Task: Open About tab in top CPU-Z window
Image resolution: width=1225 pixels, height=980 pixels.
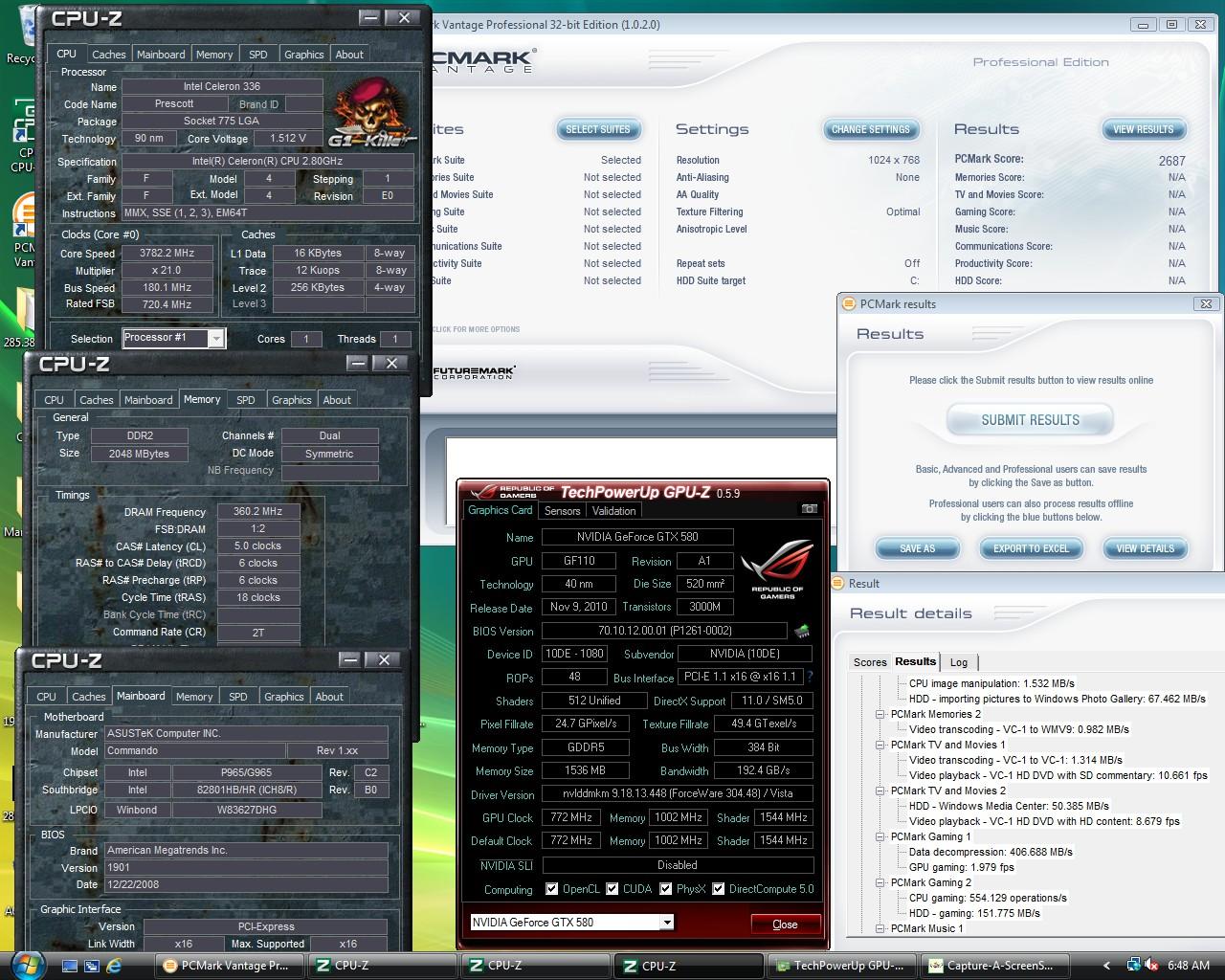Action: pos(349,55)
